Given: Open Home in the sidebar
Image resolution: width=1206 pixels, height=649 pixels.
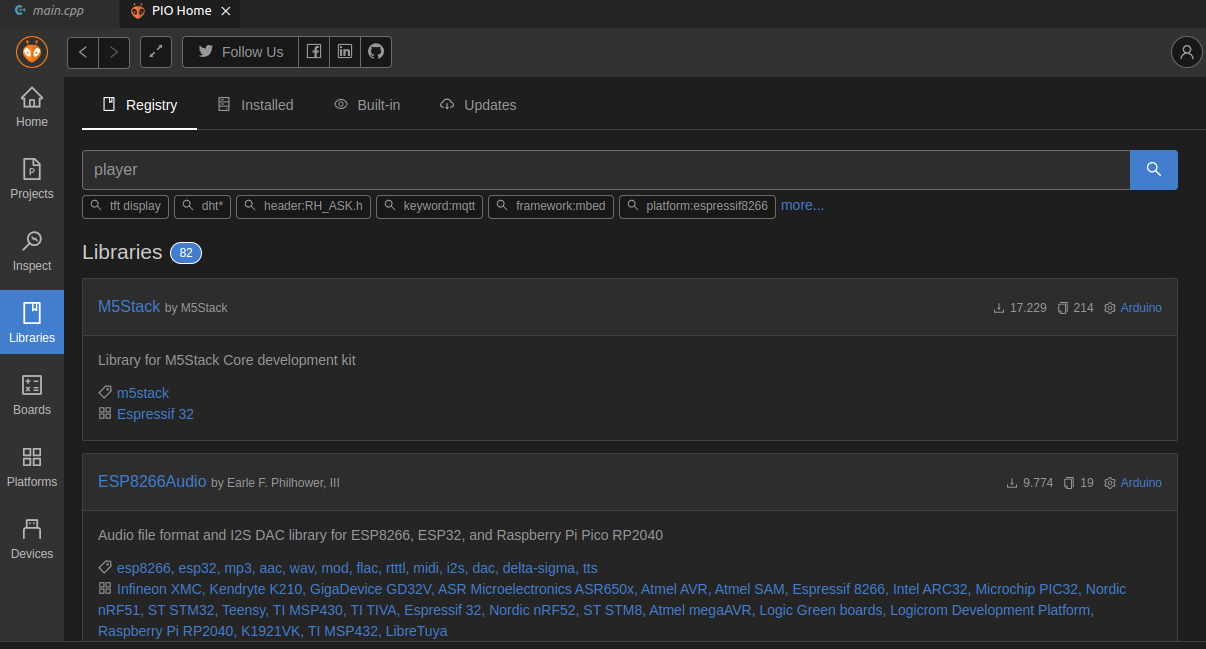Looking at the screenshot, I should pos(32,107).
